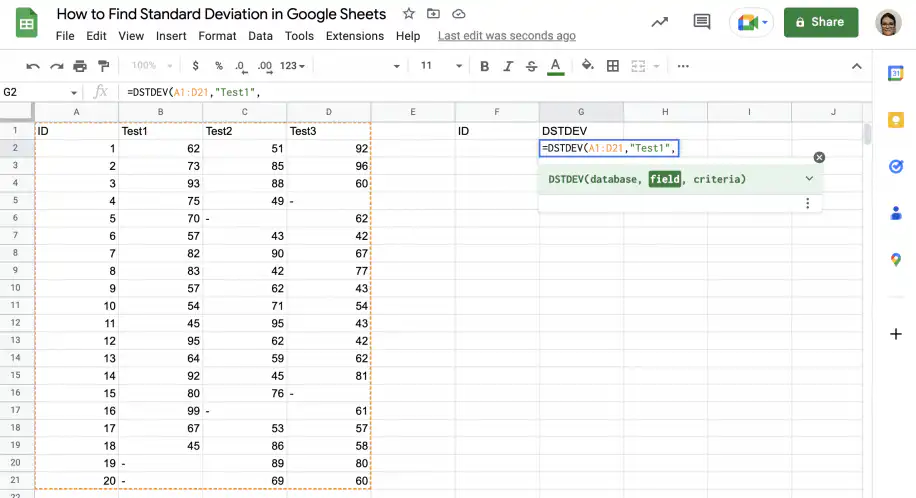Undo the last action
This screenshot has width=916, height=498.
click(33, 66)
